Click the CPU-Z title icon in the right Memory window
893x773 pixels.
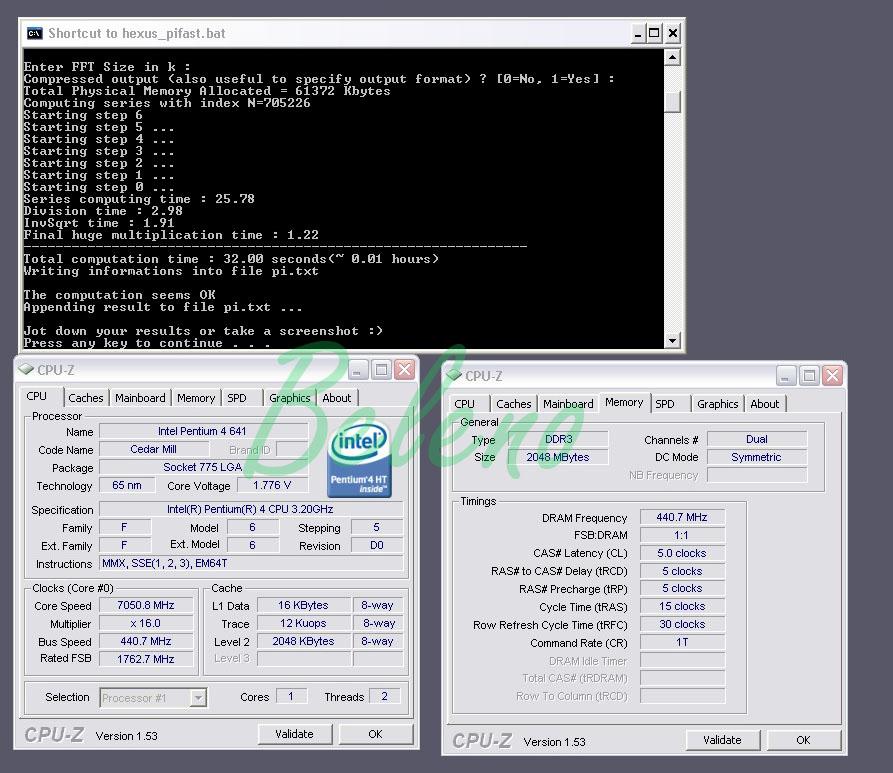[454, 375]
